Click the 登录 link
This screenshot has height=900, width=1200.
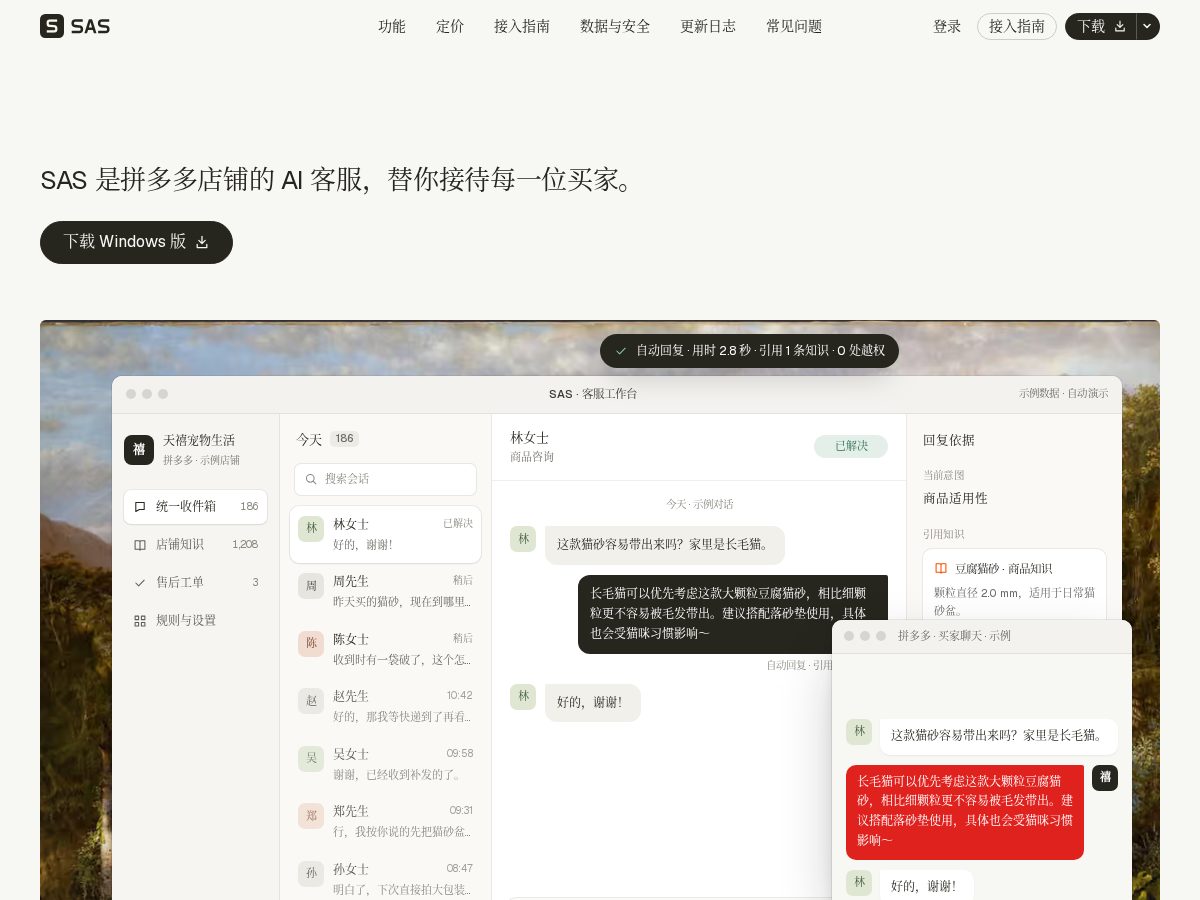click(x=947, y=26)
